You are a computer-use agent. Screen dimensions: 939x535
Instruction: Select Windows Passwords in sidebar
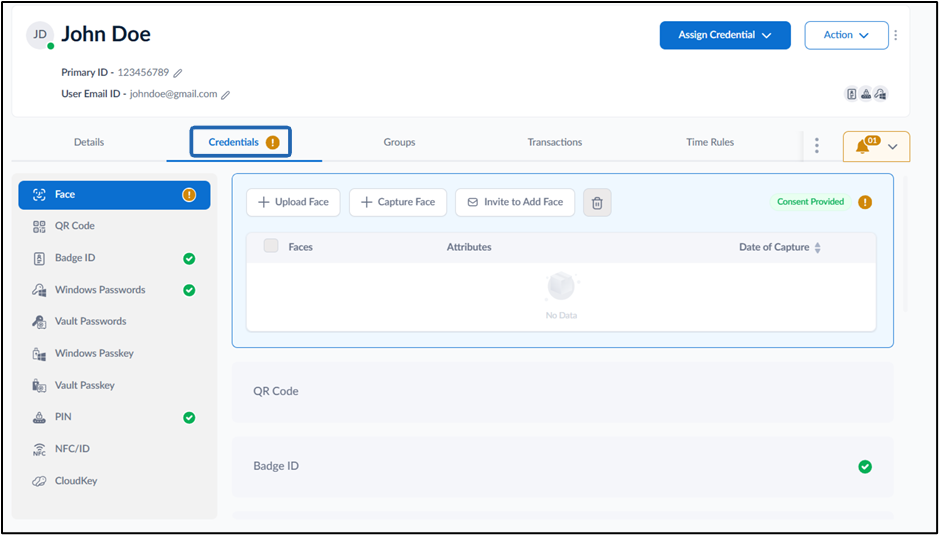[114, 290]
